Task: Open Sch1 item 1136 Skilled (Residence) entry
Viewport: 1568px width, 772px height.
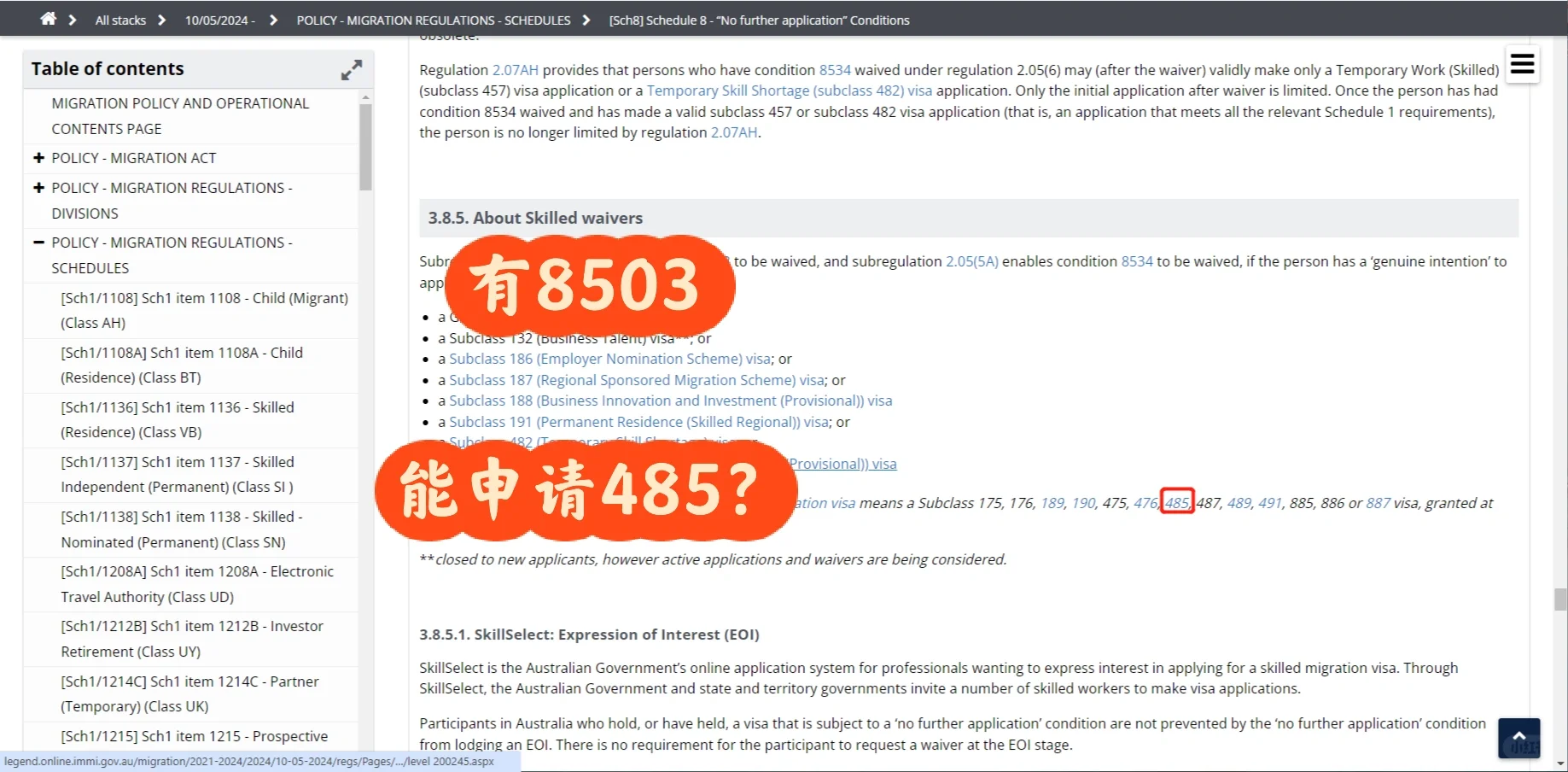Action: pos(178,419)
